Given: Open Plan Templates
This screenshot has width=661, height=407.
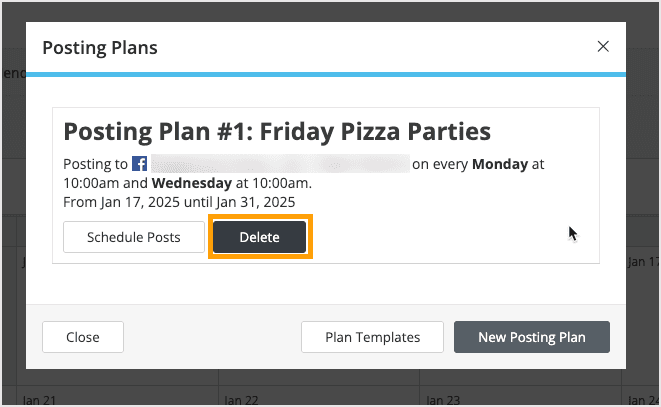Looking at the screenshot, I should (372, 337).
